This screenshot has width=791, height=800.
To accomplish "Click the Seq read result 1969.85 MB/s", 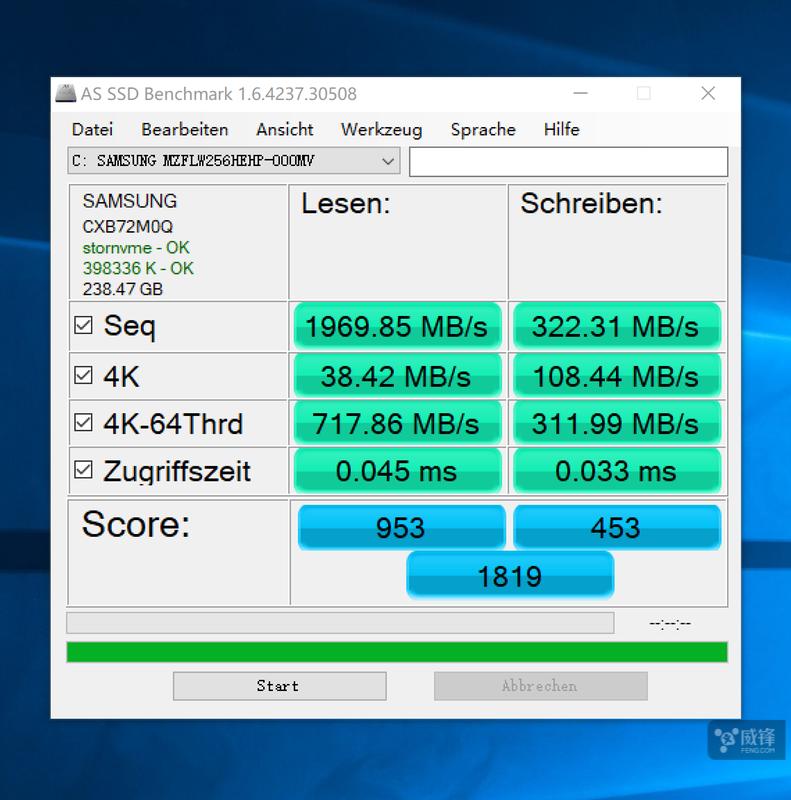I will [x=398, y=326].
